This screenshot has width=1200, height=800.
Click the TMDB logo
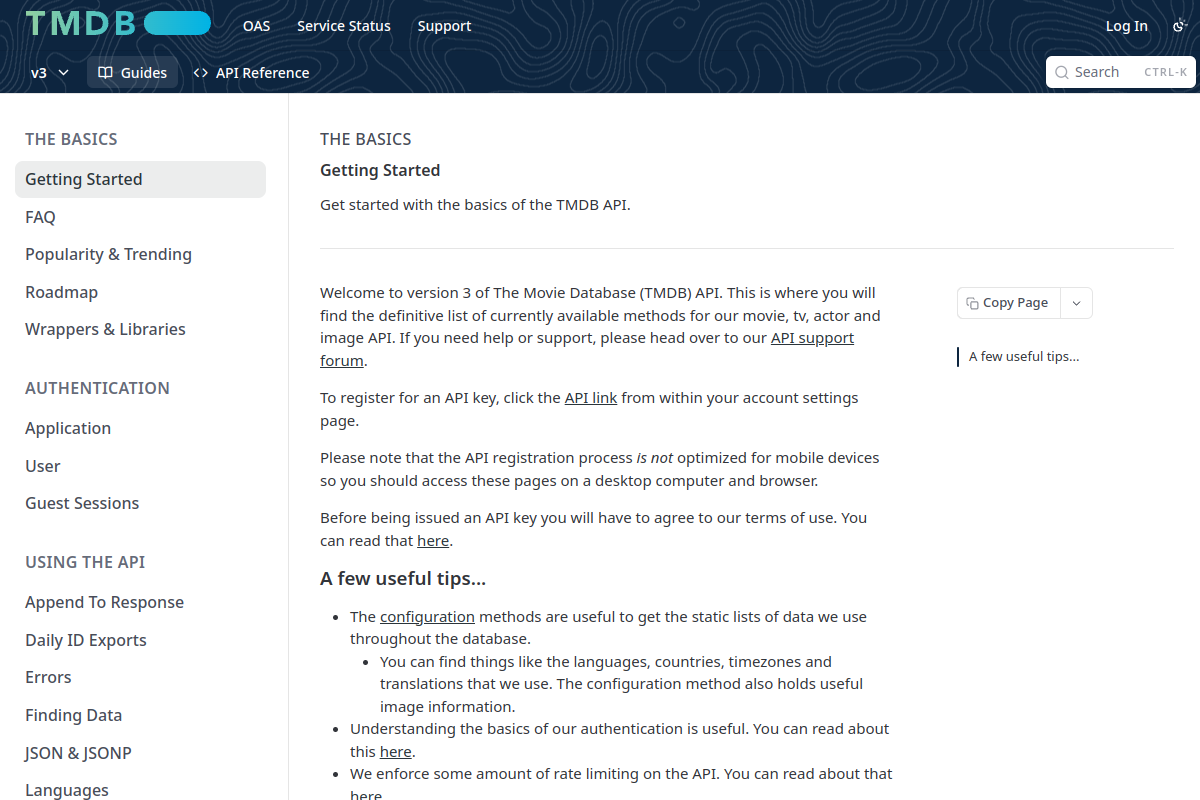tap(118, 24)
